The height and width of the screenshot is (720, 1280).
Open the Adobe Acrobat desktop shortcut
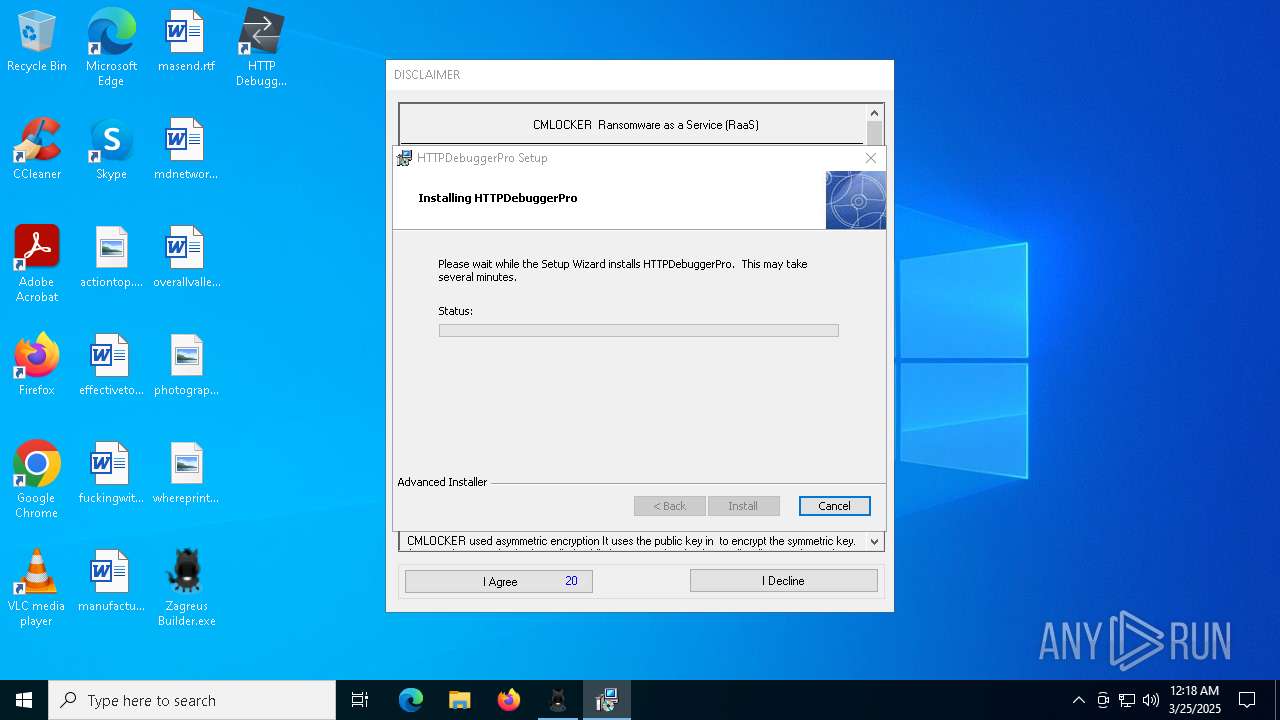click(37, 264)
